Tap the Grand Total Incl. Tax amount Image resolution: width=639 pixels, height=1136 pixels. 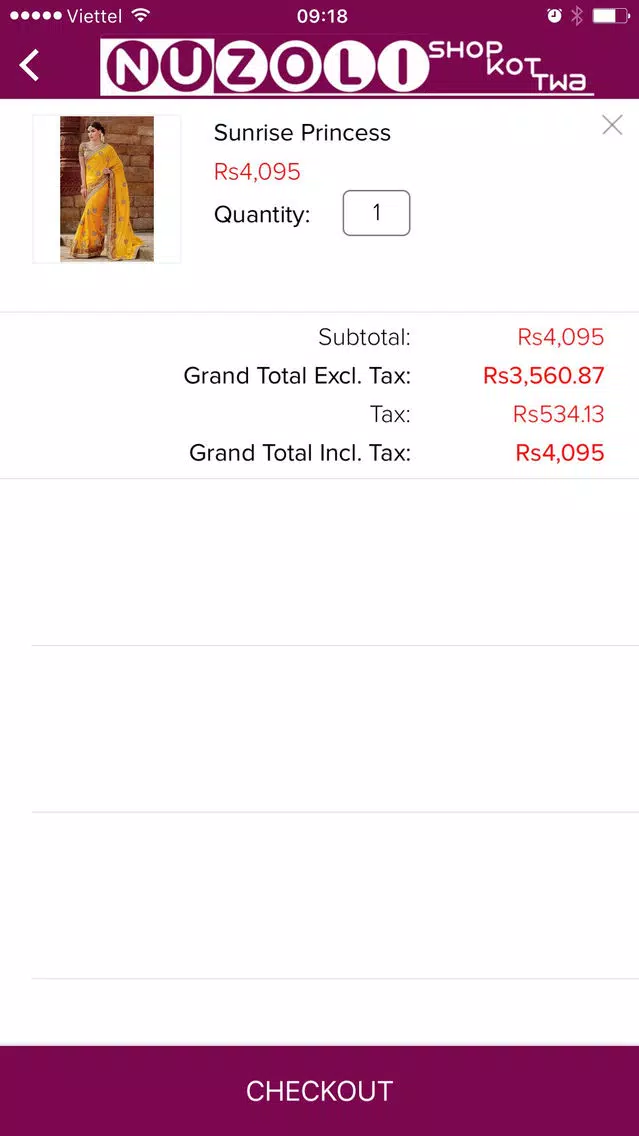[559, 453]
